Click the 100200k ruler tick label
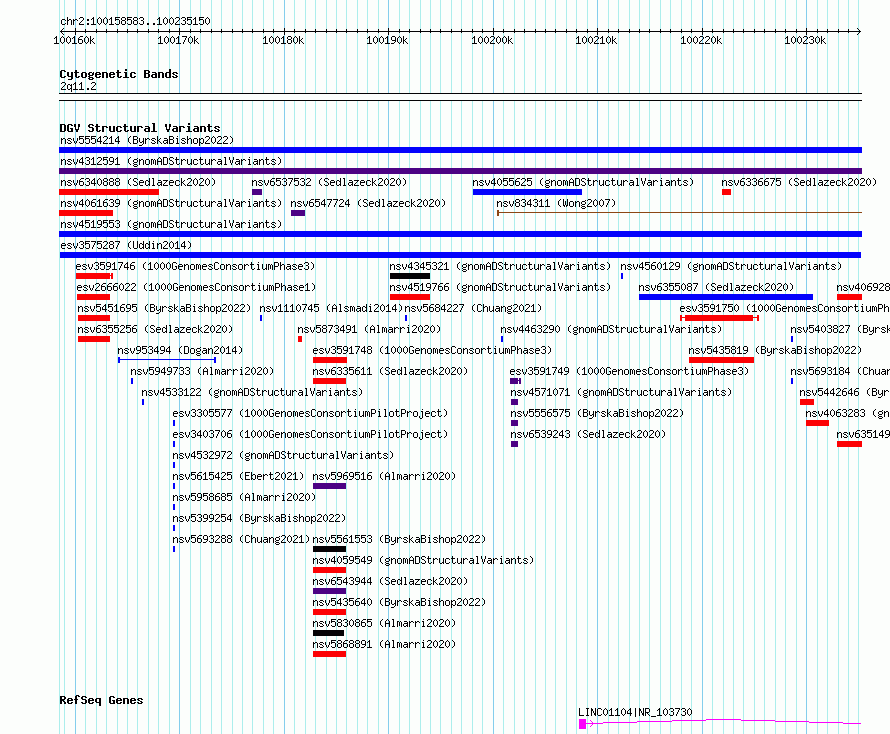Screen dimensions: 890x734 [x=492, y=40]
